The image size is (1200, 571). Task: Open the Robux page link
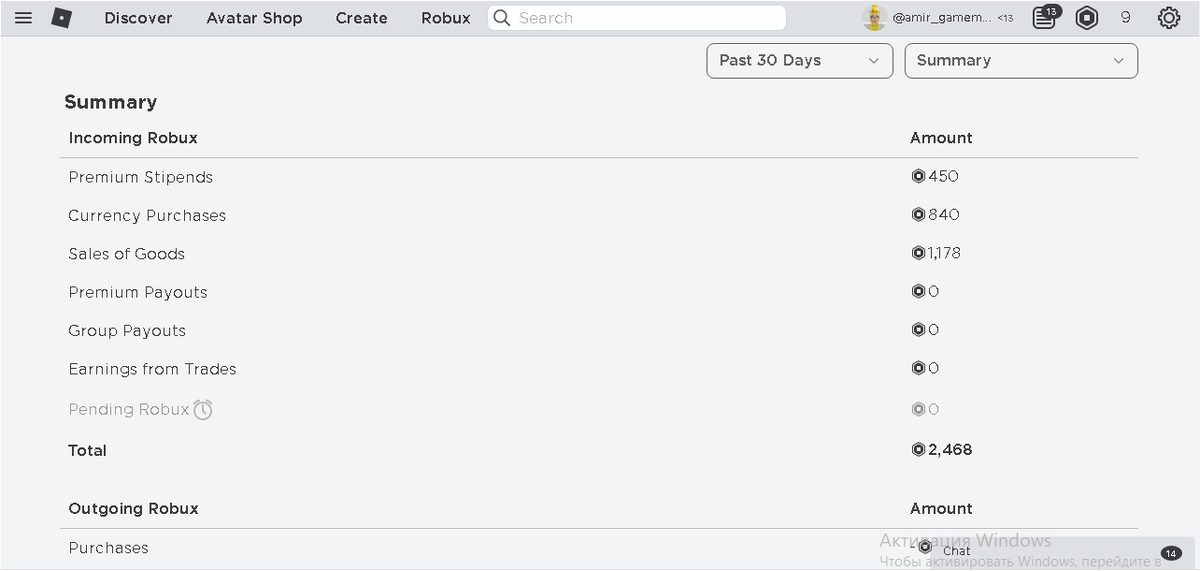445,18
